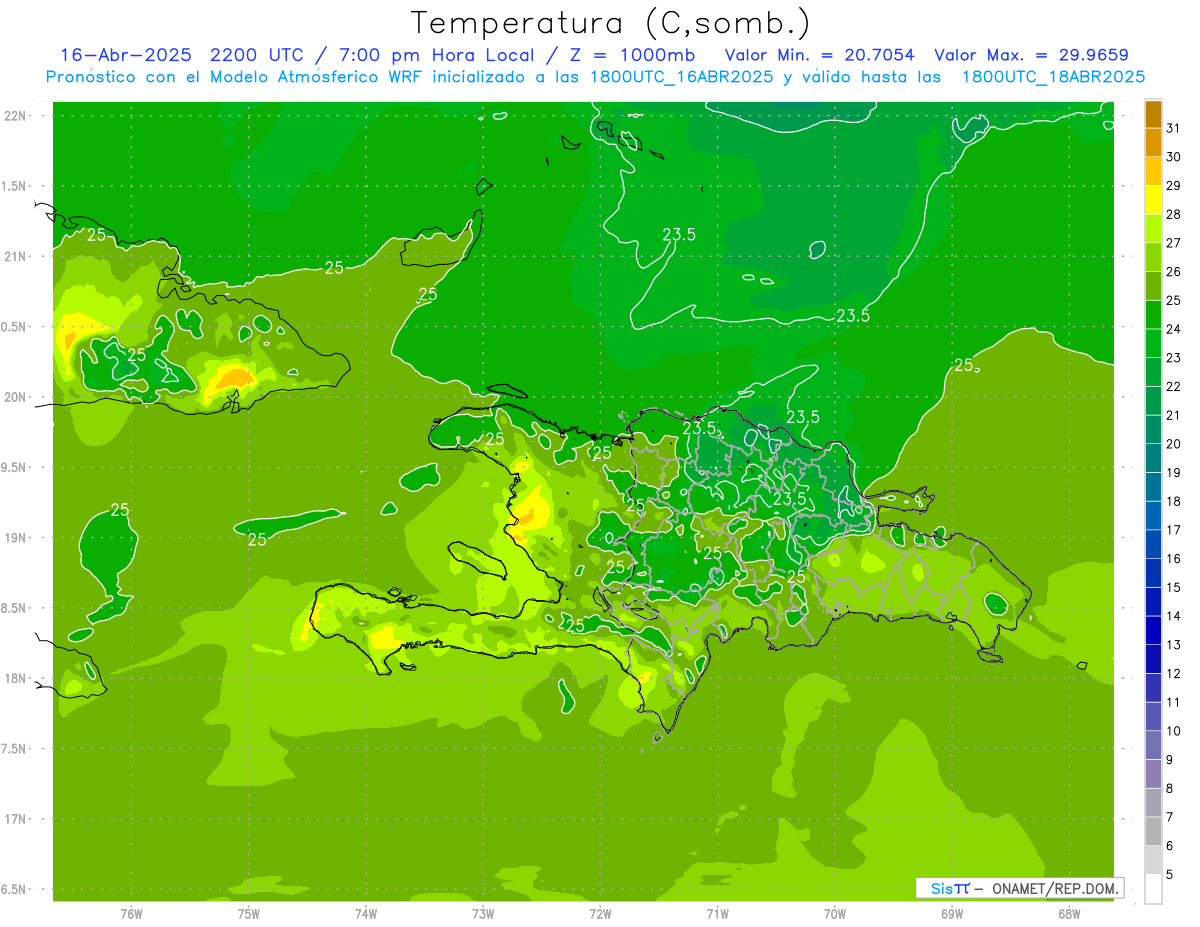1200x927 pixels.
Task: Click the "1800UTC_18ABR2025" valid-until time
Action: point(1053,77)
